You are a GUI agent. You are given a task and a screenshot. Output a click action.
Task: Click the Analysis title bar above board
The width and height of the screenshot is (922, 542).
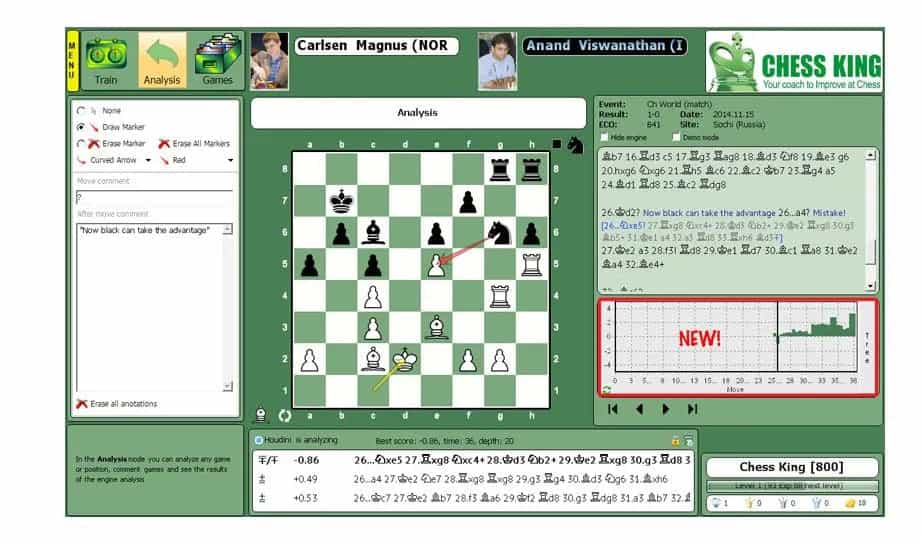coord(418,113)
